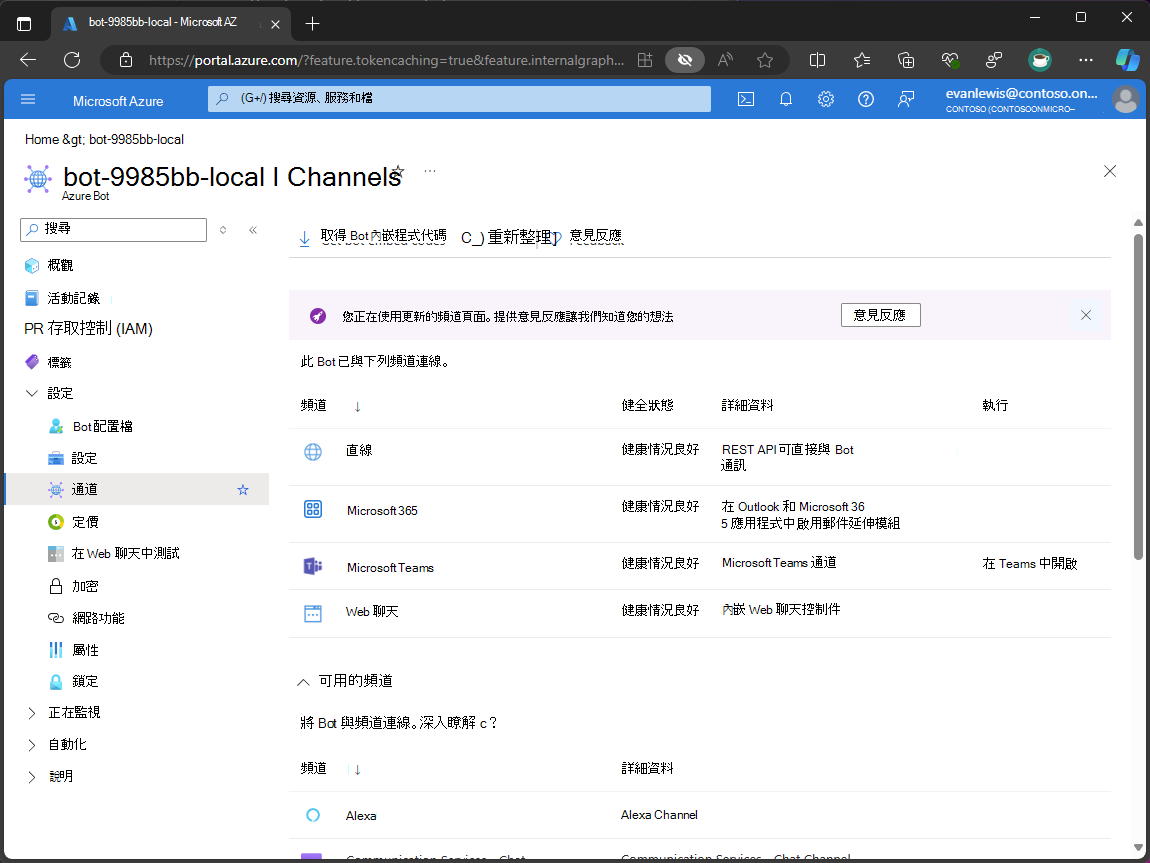Click Home breadcrumb link
1150x863 pixels.
(42, 139)
